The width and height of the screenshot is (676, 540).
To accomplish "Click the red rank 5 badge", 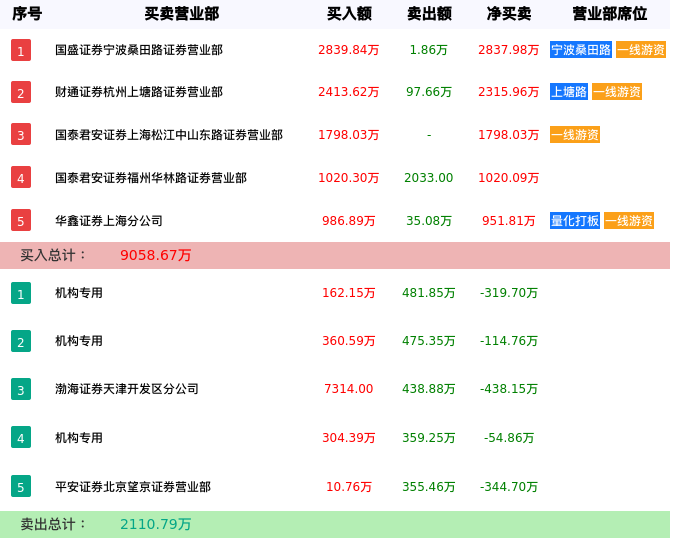I will point(21,221).
